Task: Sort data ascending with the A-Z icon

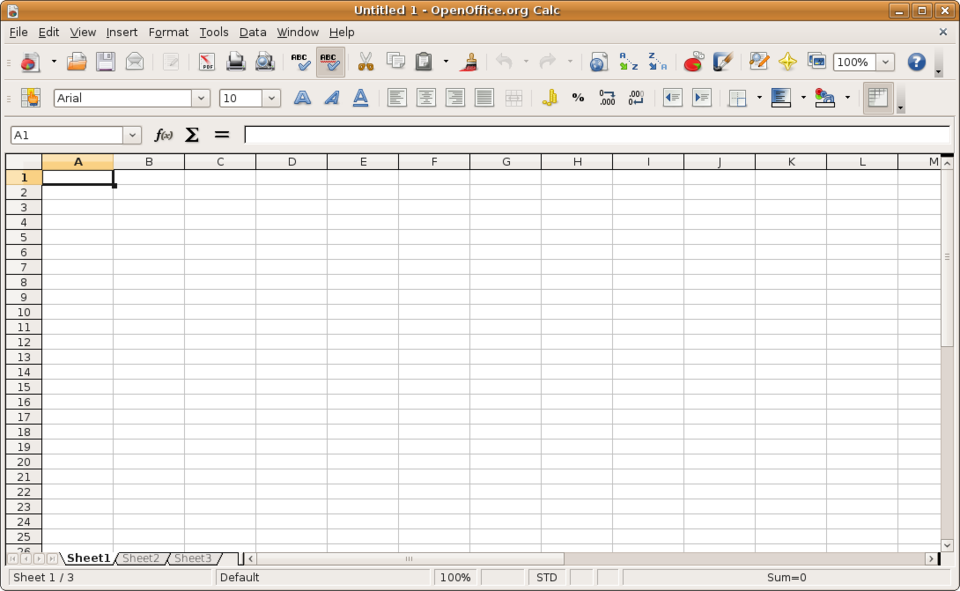Action: coord(628,61)
